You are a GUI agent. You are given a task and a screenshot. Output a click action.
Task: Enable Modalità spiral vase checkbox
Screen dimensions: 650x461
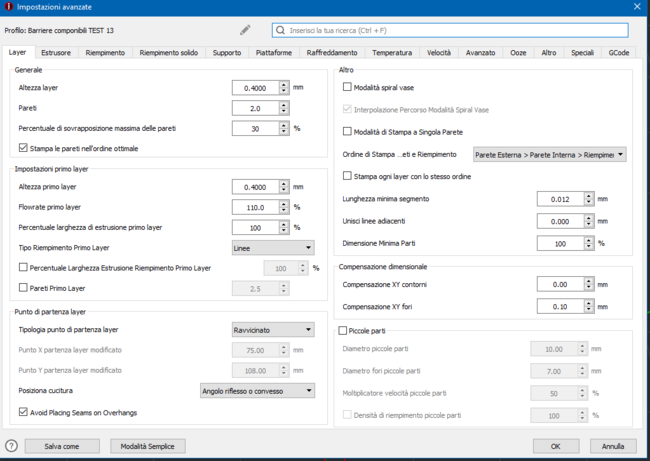tap(347, 88)
